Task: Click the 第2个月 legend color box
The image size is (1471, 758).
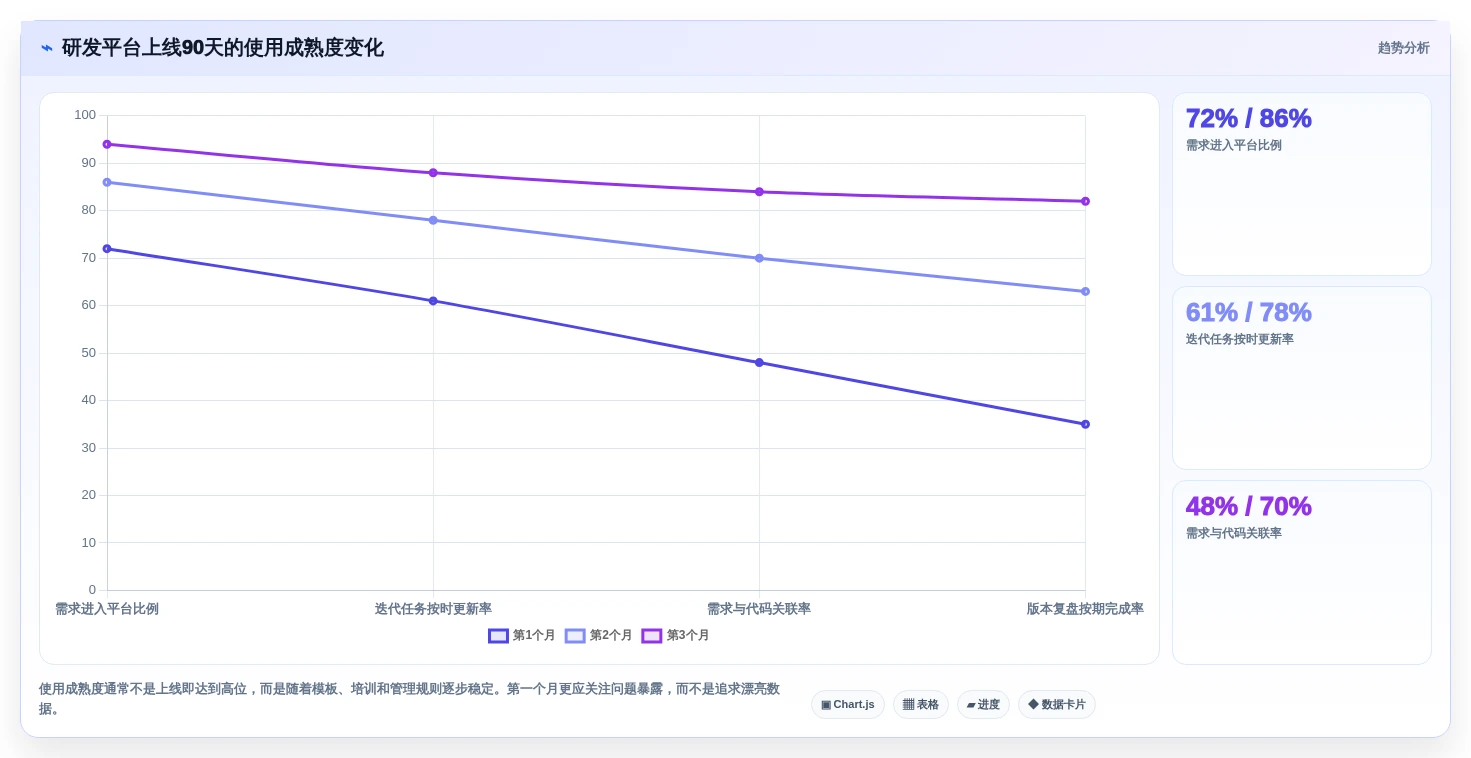Action: 575,636
